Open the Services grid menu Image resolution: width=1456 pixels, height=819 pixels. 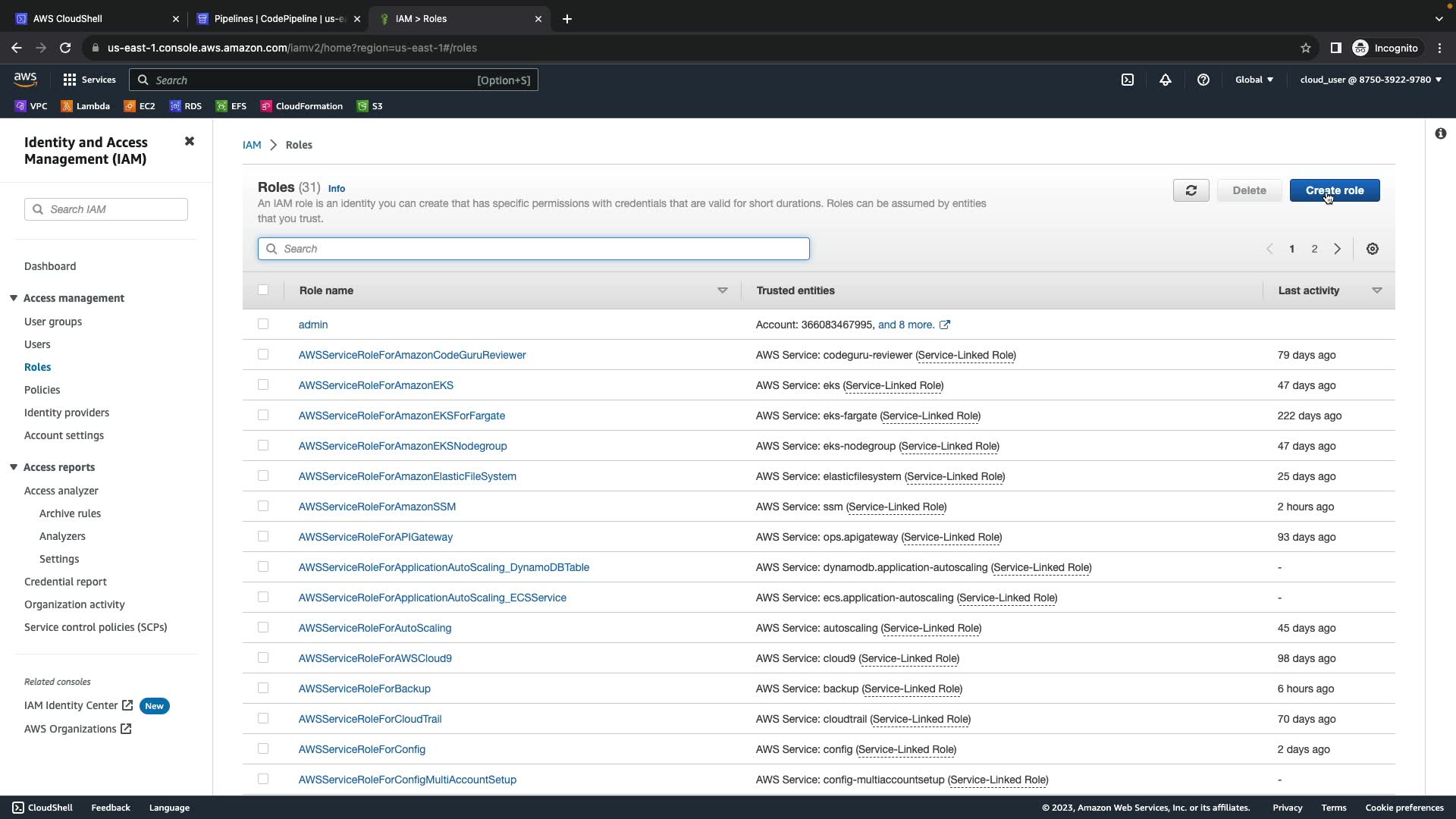pyautogui.click(x=70, y=80)
